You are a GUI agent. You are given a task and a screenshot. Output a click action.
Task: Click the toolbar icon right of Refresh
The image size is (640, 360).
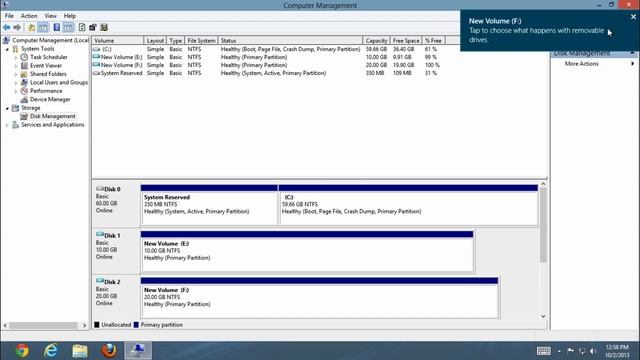click(x=93, y=28)
